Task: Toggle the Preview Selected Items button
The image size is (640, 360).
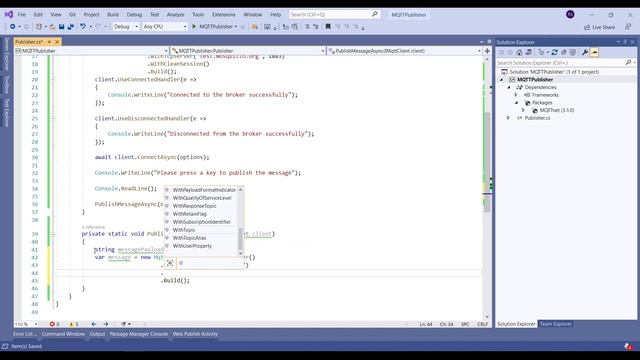Action: [594, 52]
